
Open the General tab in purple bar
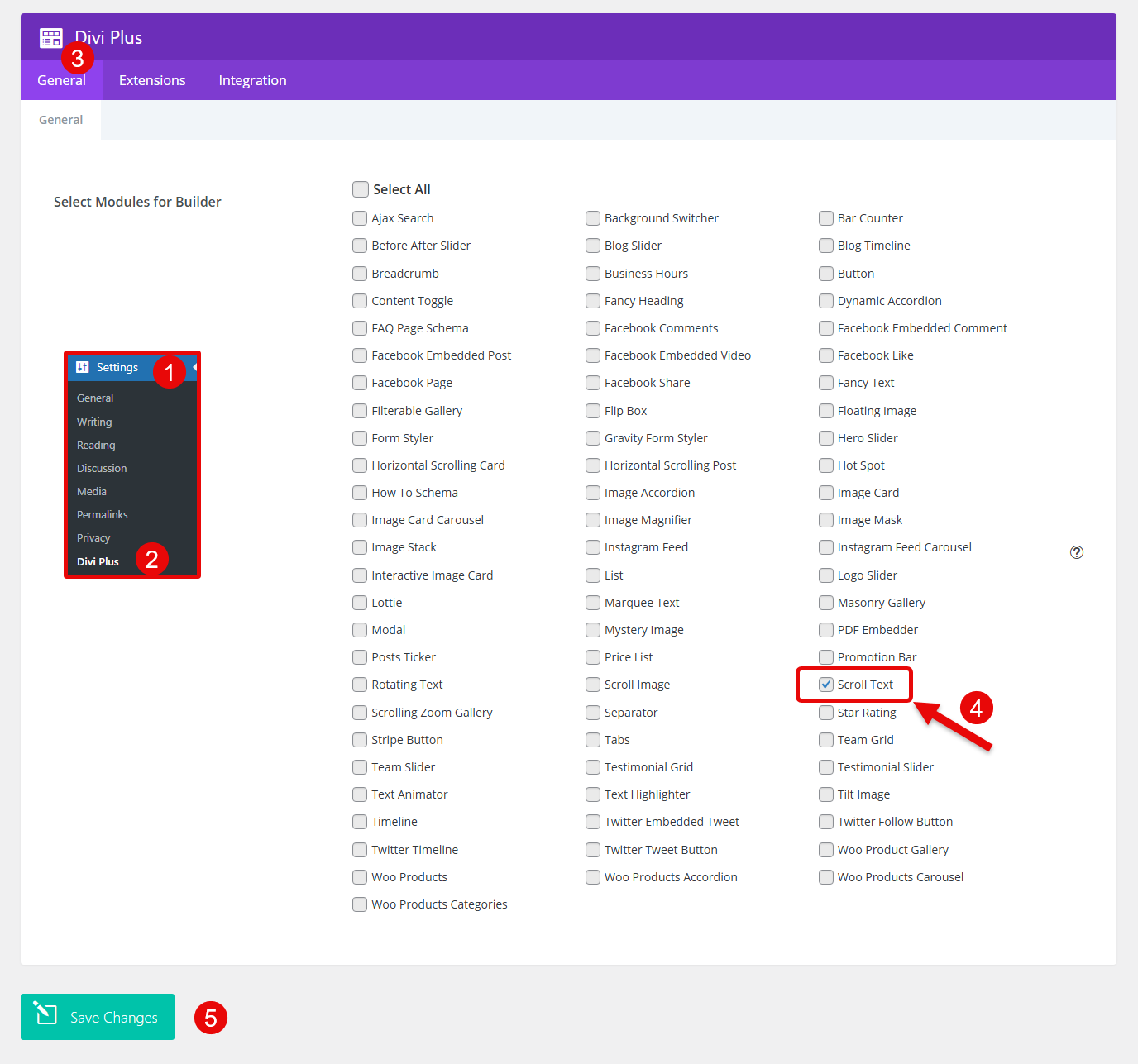(x=61, y=80)
